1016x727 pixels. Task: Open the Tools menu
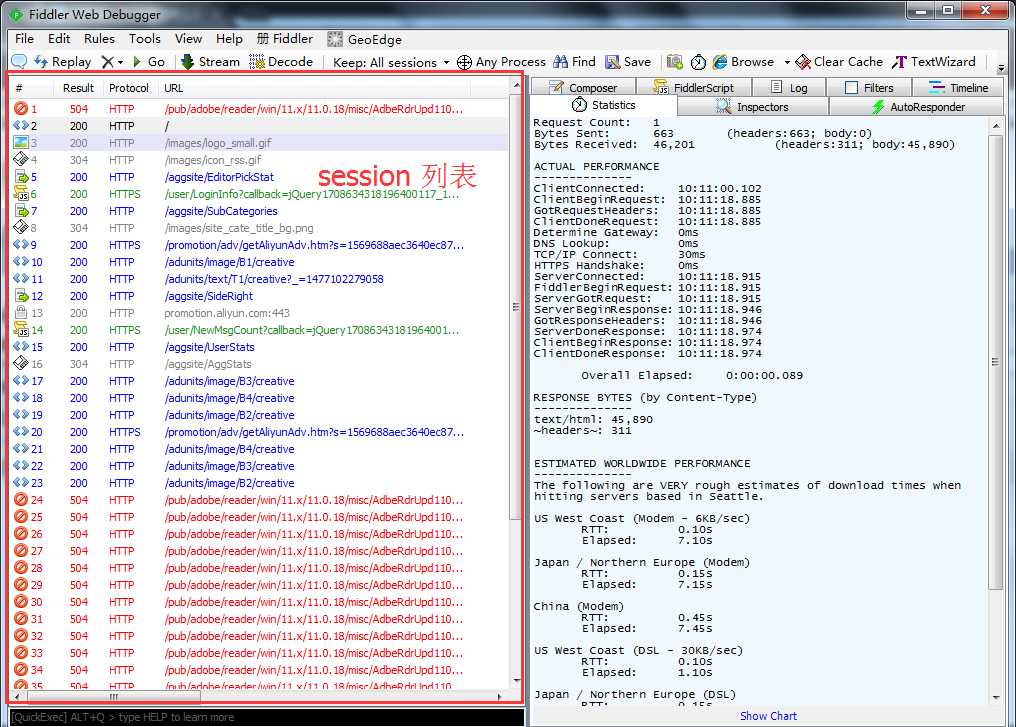coord(144,39)
